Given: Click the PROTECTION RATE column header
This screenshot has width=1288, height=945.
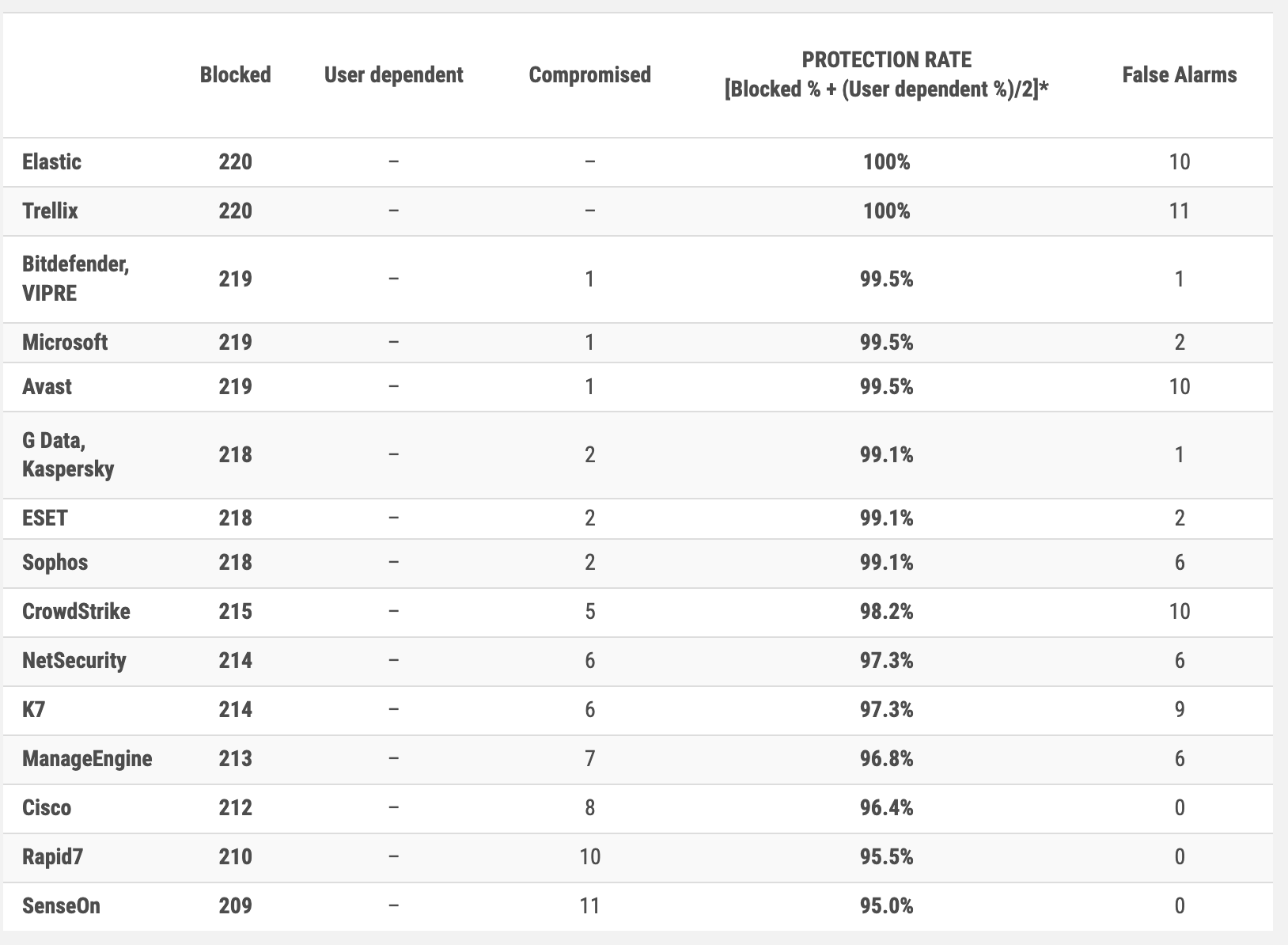Looking at the screenshot, I should (x=886, y=74).
